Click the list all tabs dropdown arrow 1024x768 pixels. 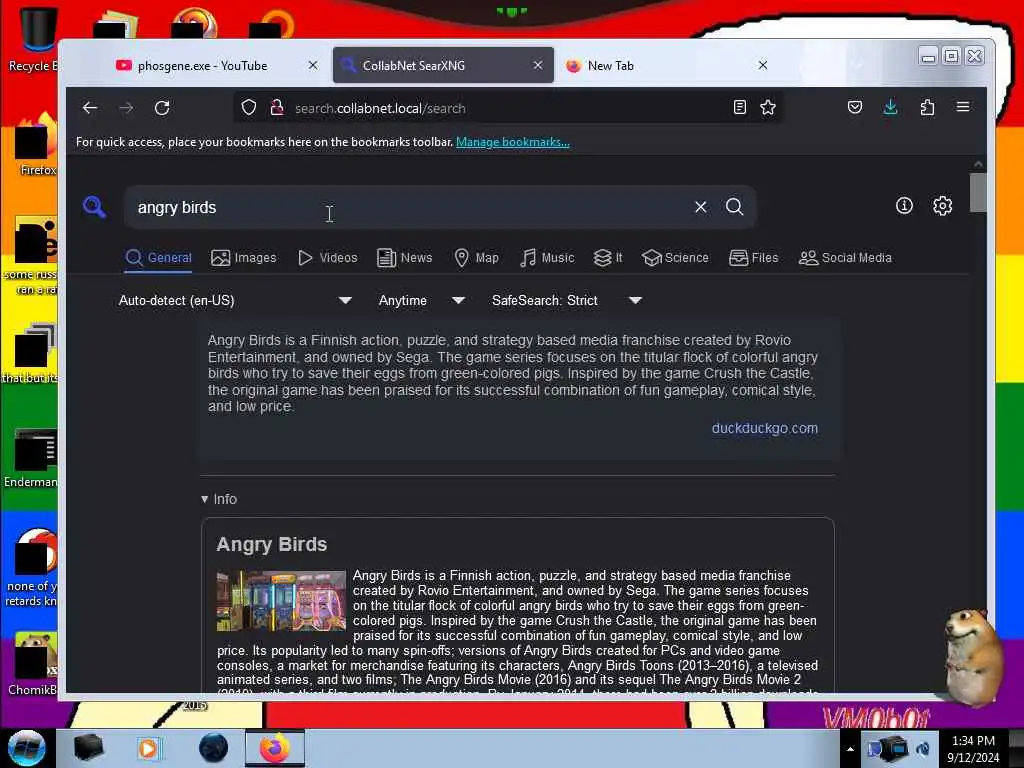click(857, 65)
